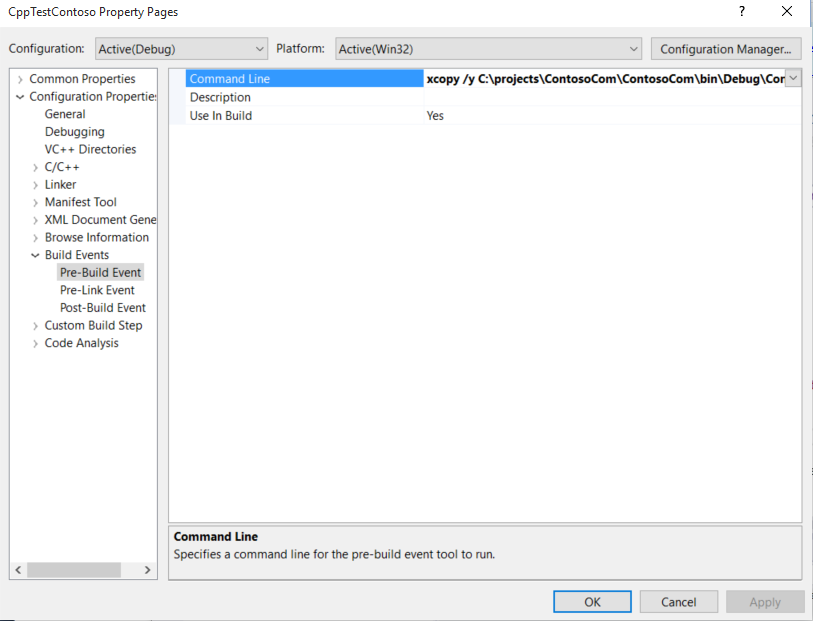Screen dimensions: 813x621
Task: Select the General property page
Action: click(65, 114)
